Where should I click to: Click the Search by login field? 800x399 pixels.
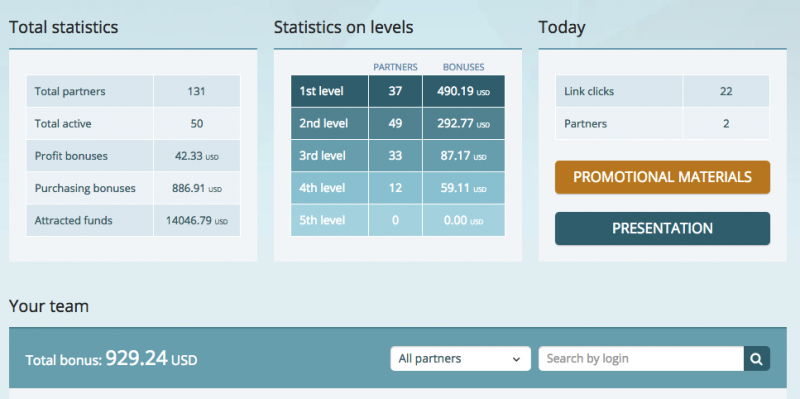point(641,359)
